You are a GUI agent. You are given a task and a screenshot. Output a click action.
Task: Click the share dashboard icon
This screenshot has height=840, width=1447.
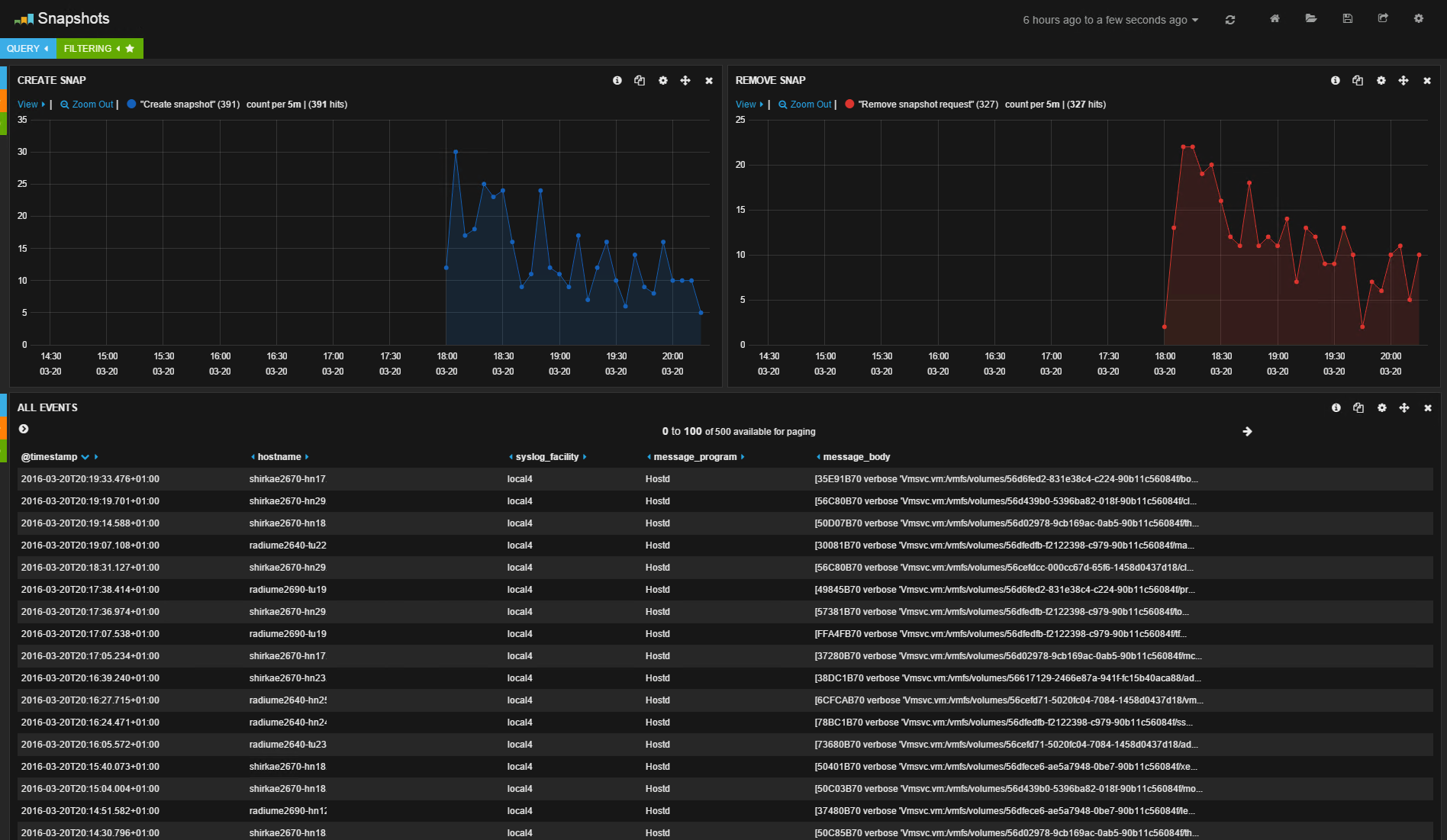coord(1383,19)
